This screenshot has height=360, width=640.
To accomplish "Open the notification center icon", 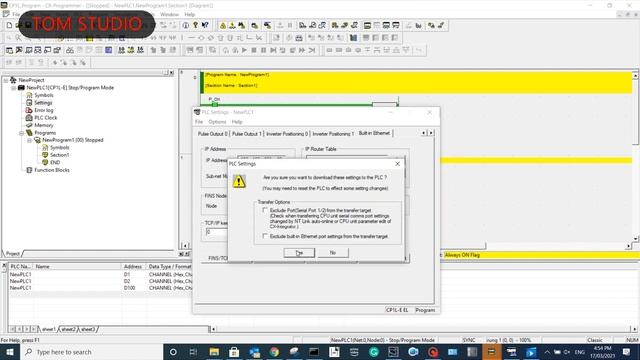I will tap(627, 352).
